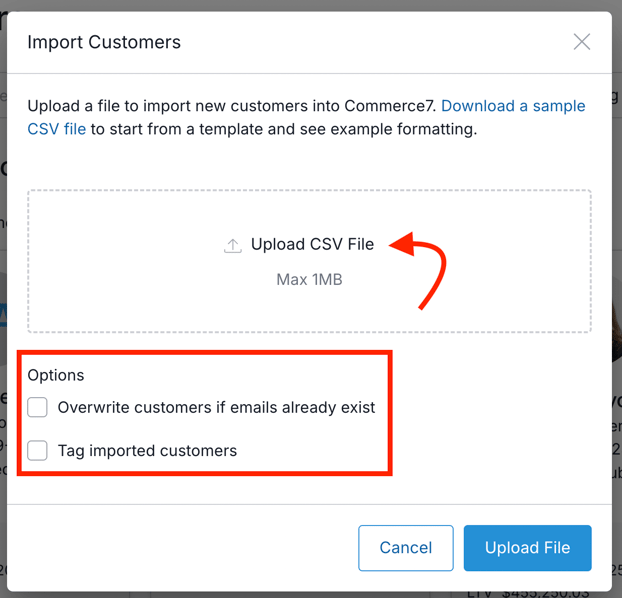Click the Options section heading

click(x=56, y=375)
